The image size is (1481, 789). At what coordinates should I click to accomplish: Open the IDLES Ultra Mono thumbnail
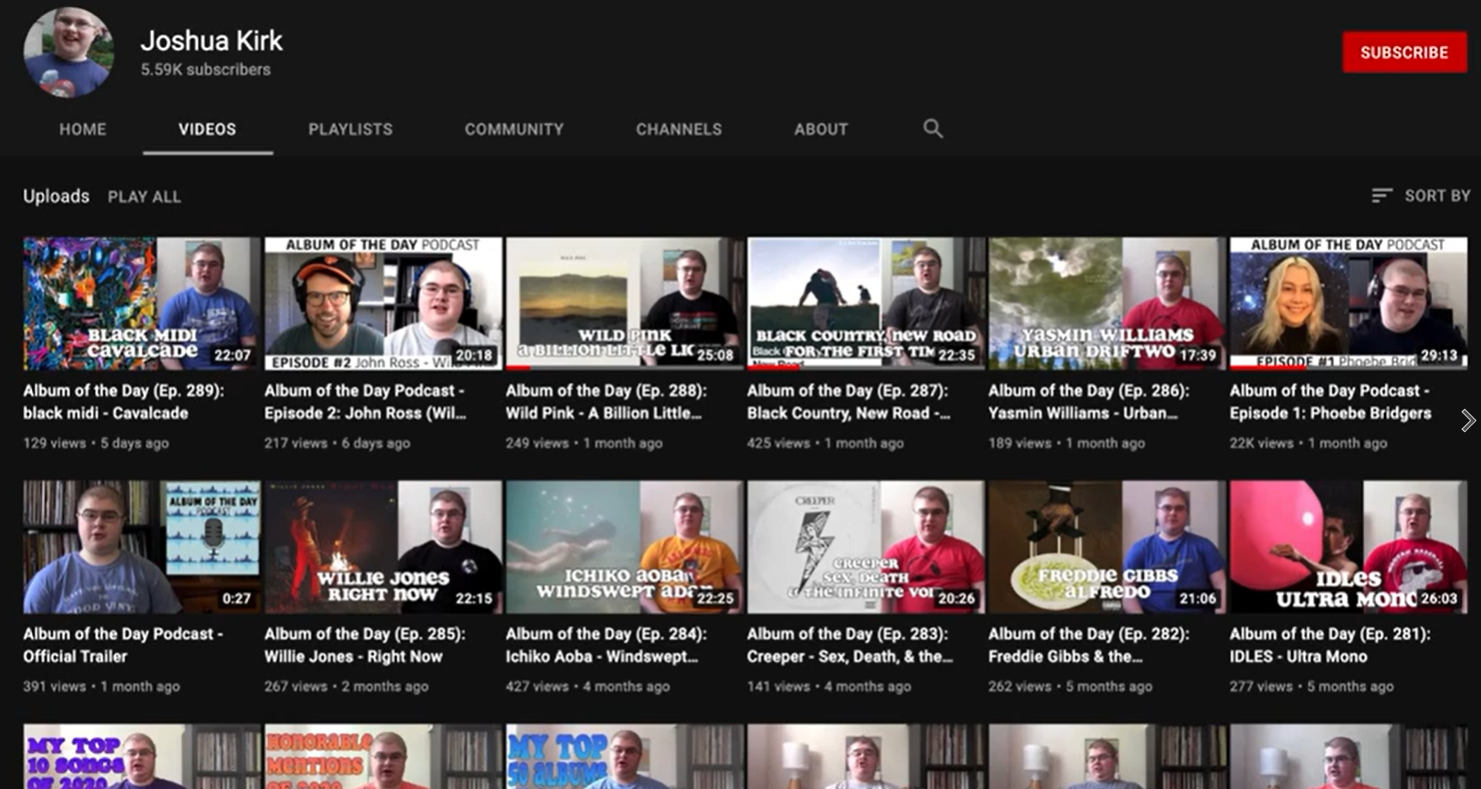tap(1348, 547)
